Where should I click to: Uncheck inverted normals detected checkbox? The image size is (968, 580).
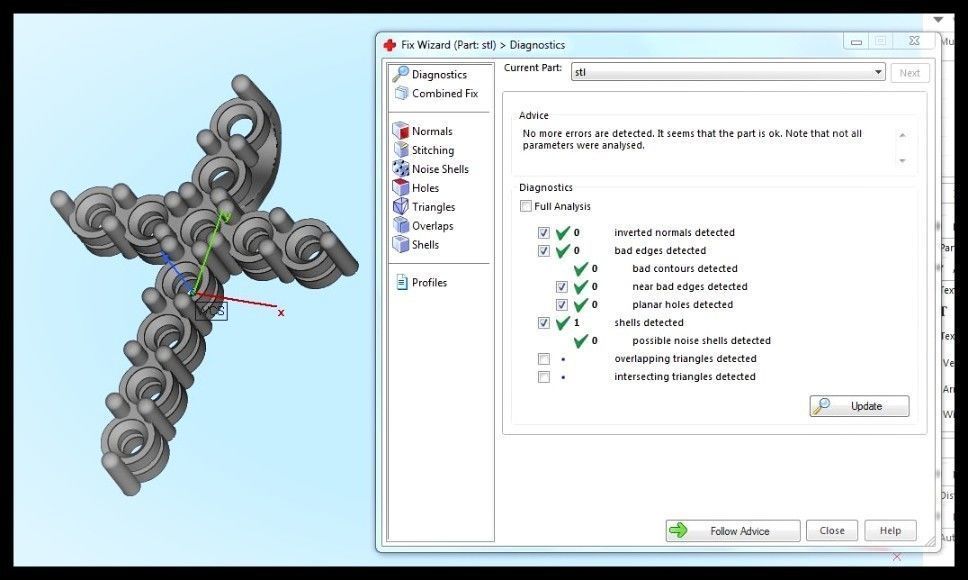click(x=543, y=233)
